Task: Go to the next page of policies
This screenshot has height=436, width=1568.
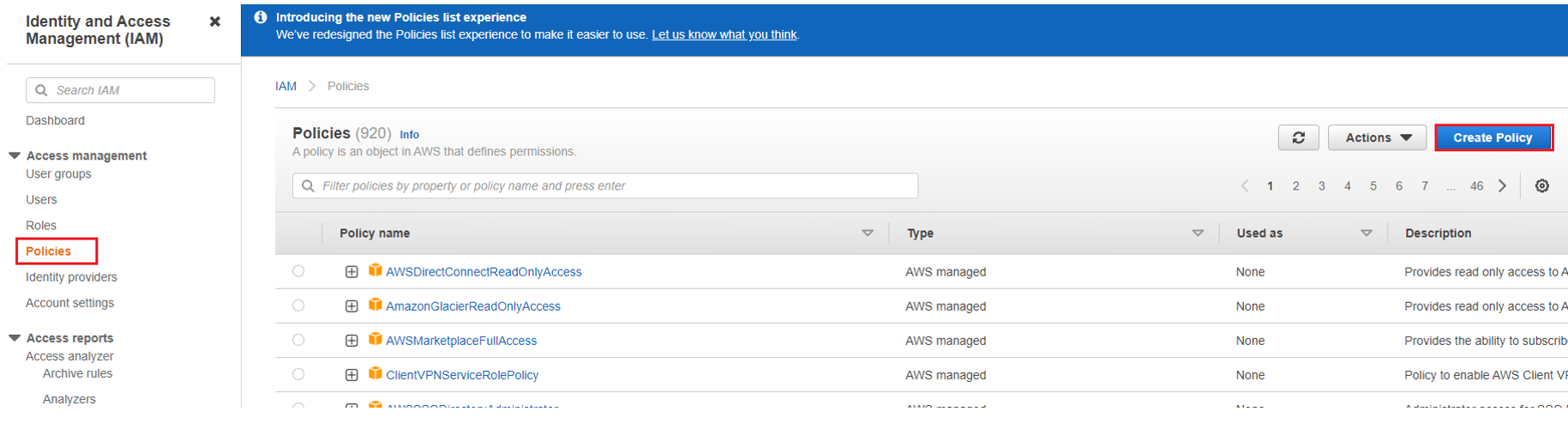Action: [1503, 186]
